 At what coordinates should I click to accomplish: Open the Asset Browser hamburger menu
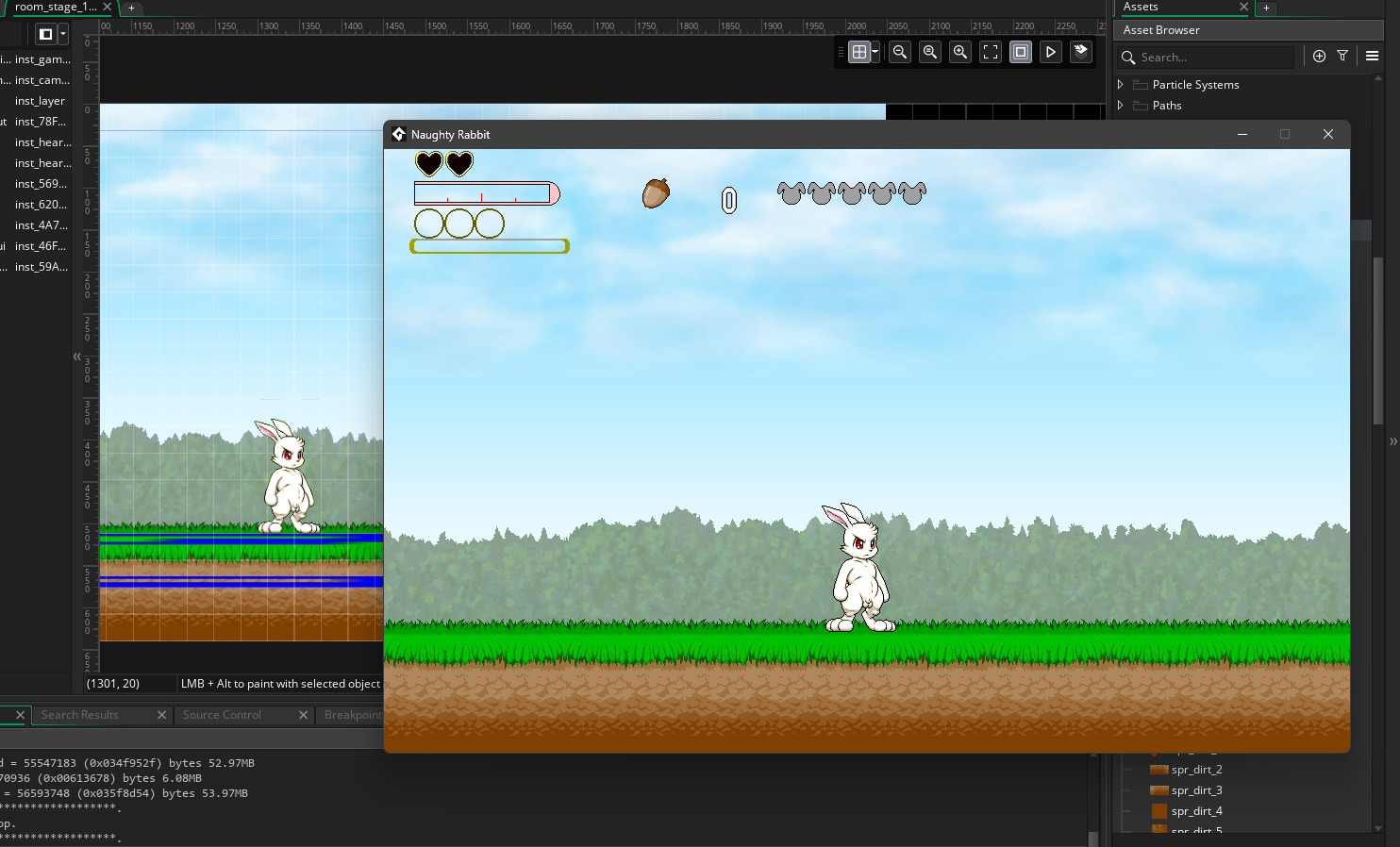pos(1373,57)
